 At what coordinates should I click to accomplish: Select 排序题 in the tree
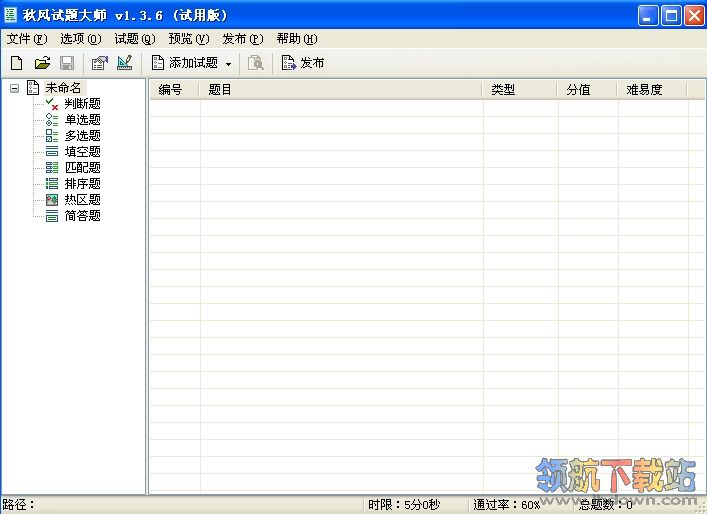point(83,184)
